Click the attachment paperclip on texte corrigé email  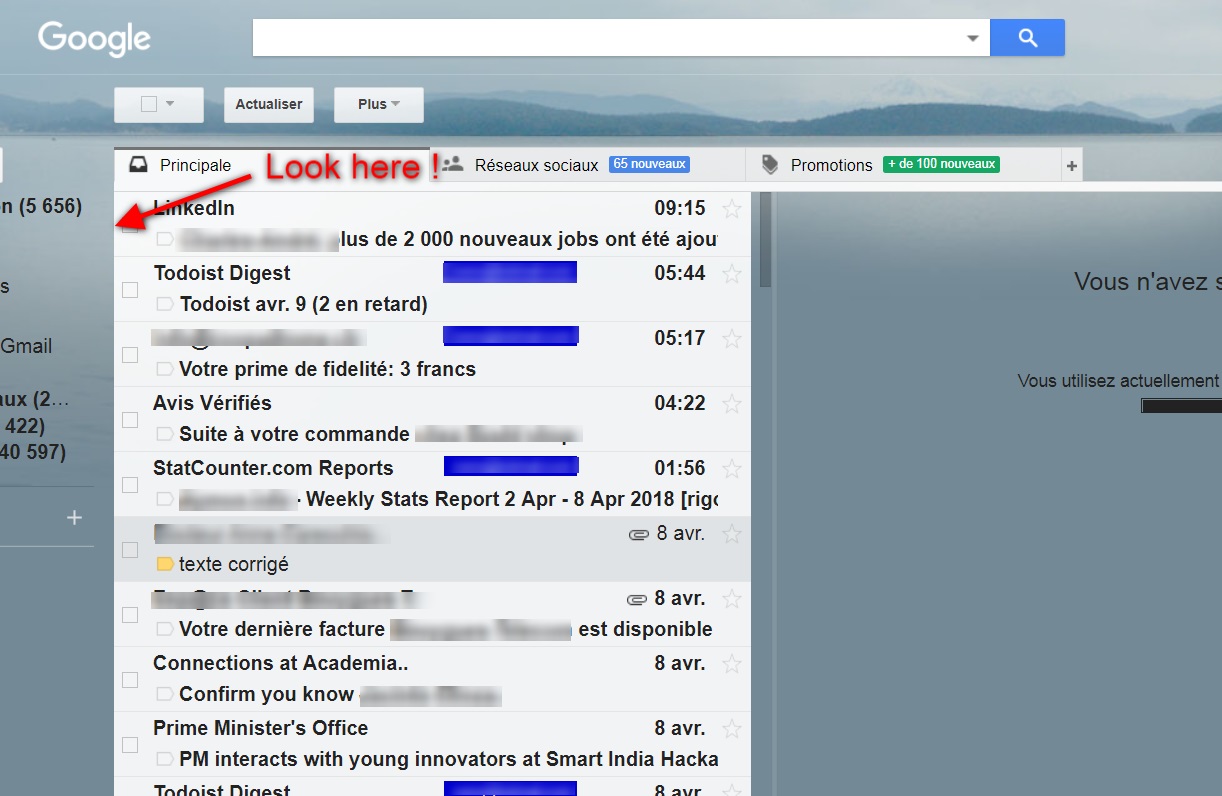pyautogui.click(x=639, y=535)
